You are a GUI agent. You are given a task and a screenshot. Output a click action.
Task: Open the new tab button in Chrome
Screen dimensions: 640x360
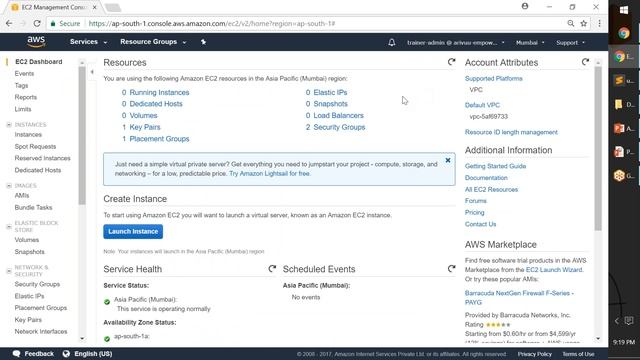pos(113,7)
